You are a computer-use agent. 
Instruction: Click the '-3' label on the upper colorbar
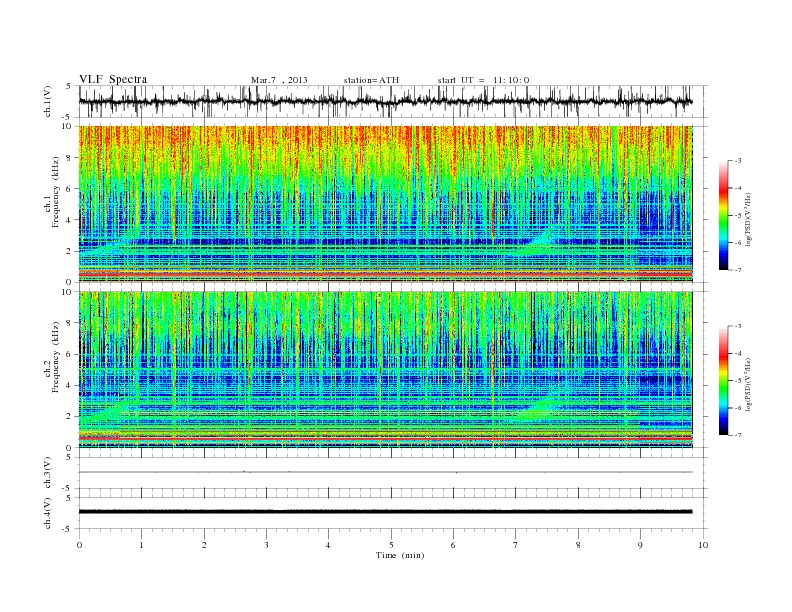(x=738, y=161)
